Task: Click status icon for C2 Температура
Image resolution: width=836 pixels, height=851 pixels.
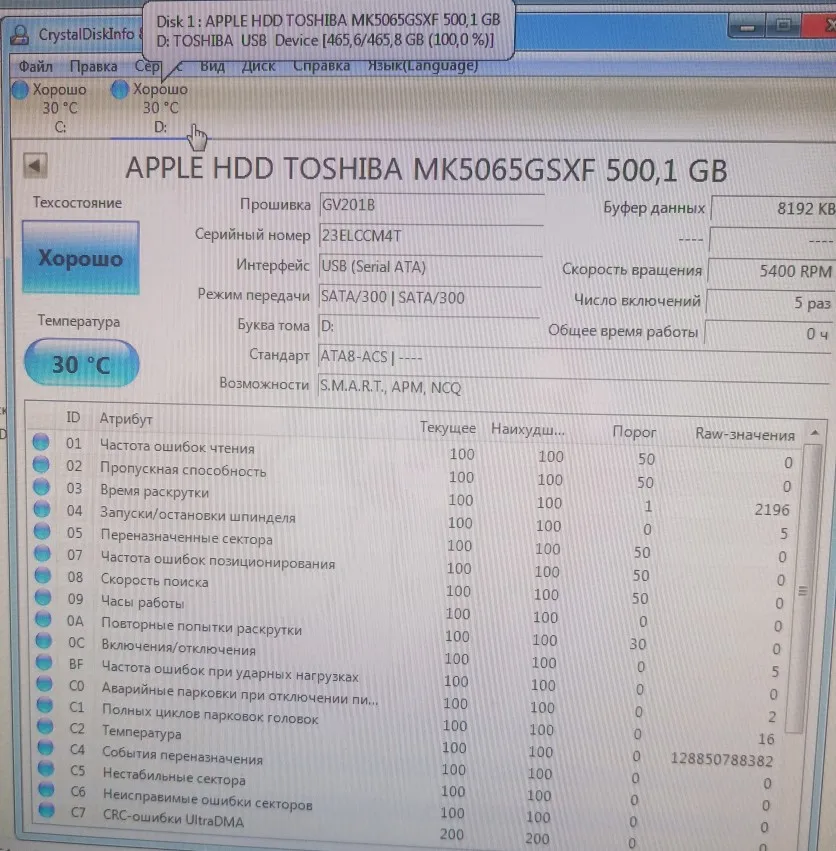Action: pyautogui.click(x=45, y=726)
